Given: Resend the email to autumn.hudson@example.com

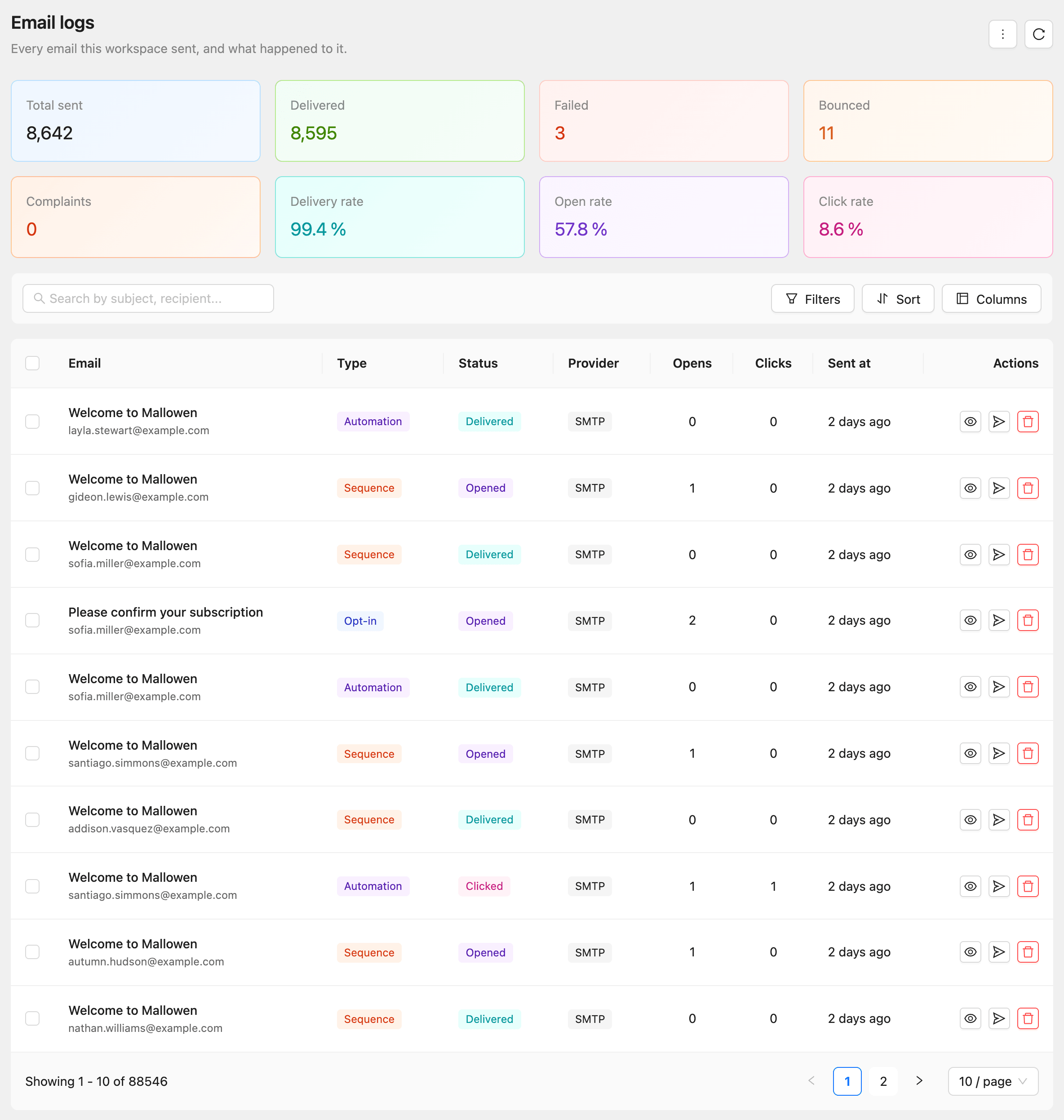Looking at the screenshot, I should (x=999, y=951).
